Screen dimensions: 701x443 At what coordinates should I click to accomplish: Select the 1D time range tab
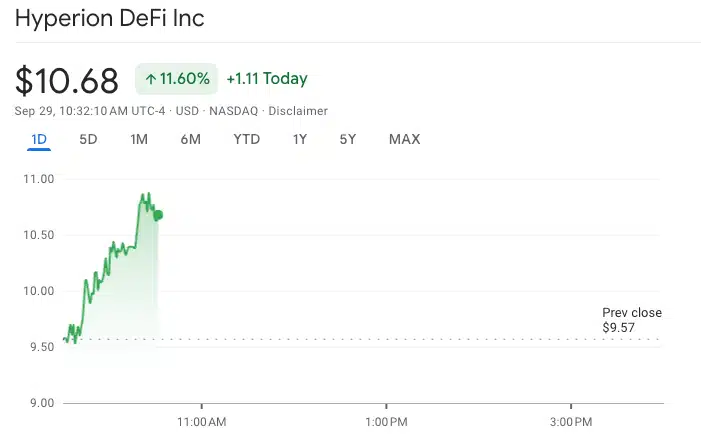pyautogui.click(x=39, y=139)
